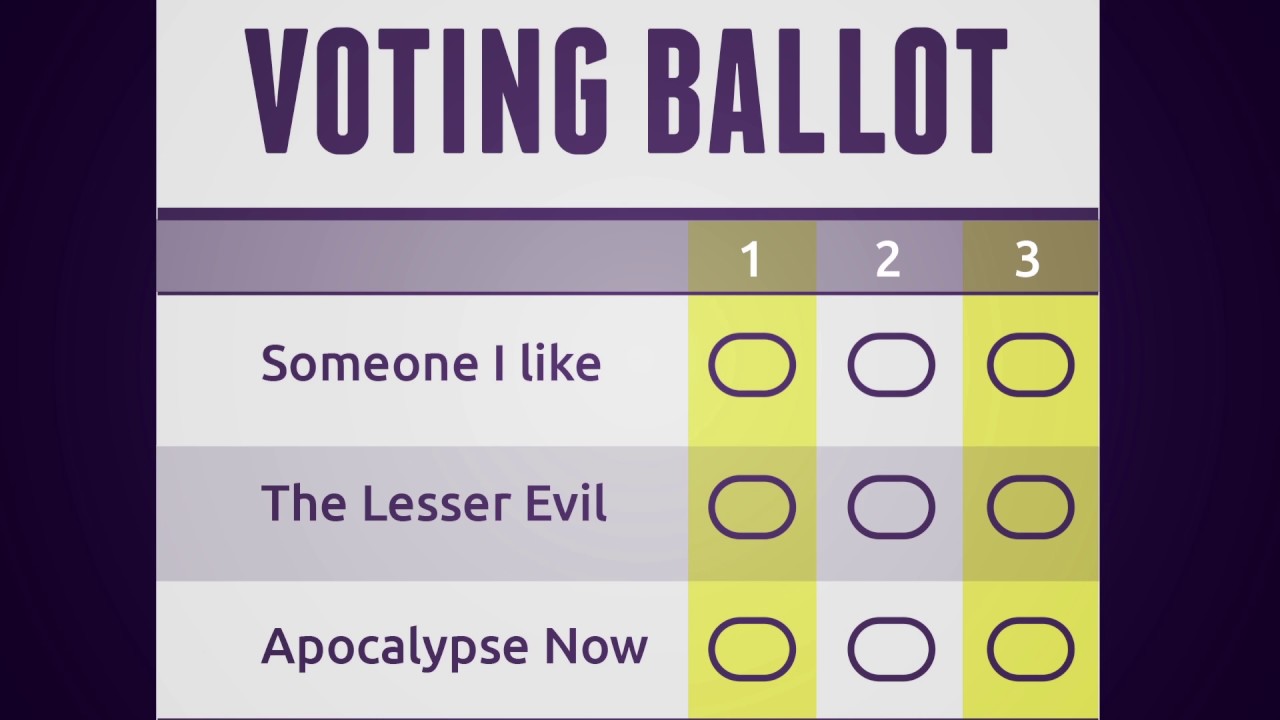
Task: Click the "VOTING BALLOT" title text
Action: pyautogui.click(x=626, y=92)
